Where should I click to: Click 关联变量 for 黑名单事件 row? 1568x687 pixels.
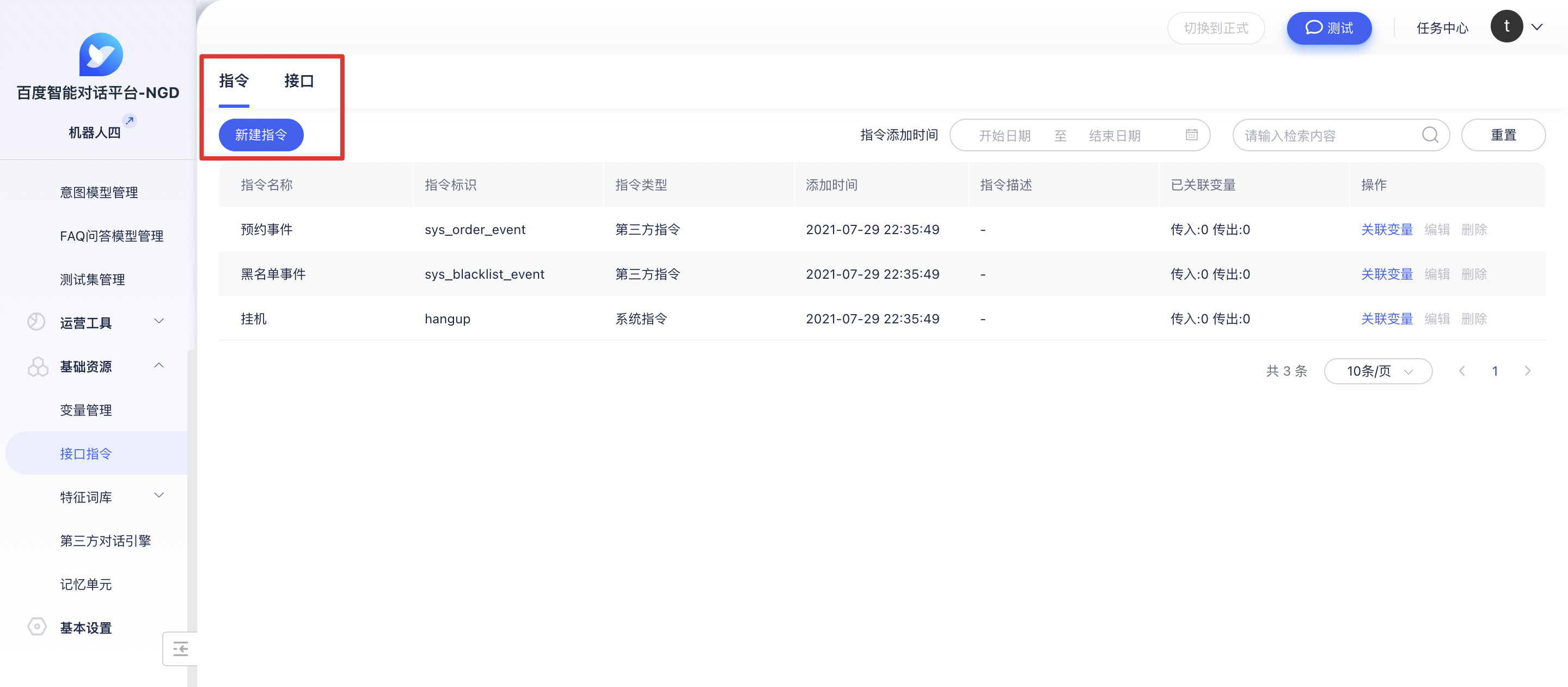point(1387,274)
